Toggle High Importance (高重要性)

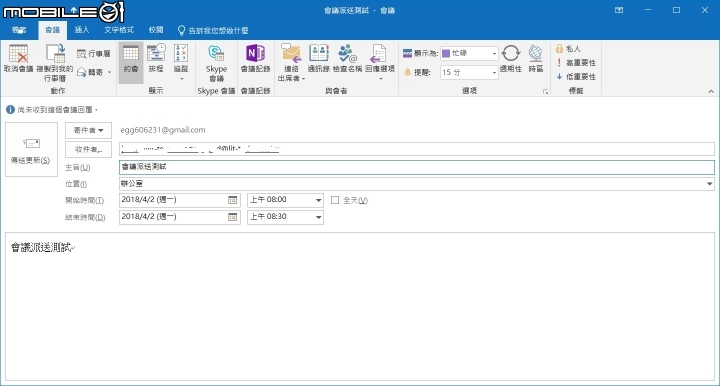click(576, 63)
